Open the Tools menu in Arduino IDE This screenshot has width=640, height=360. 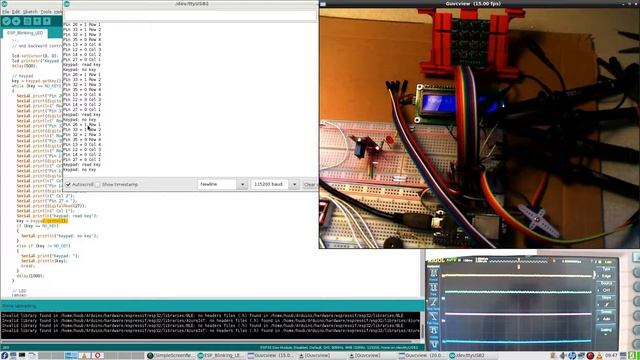pos(46,12)
